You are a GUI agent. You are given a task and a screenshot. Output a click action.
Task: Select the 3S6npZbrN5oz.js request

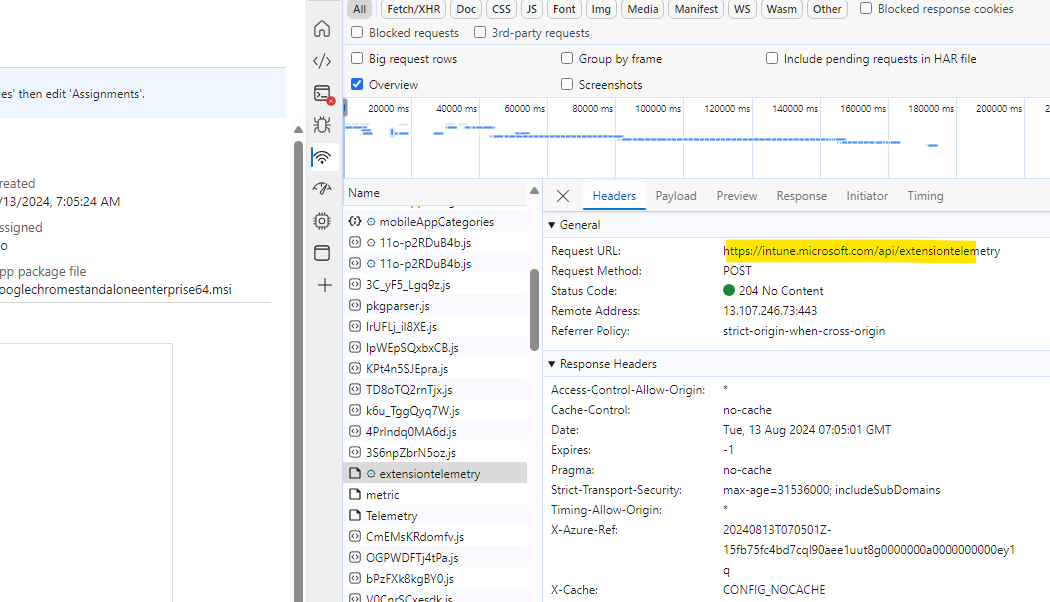410,453
